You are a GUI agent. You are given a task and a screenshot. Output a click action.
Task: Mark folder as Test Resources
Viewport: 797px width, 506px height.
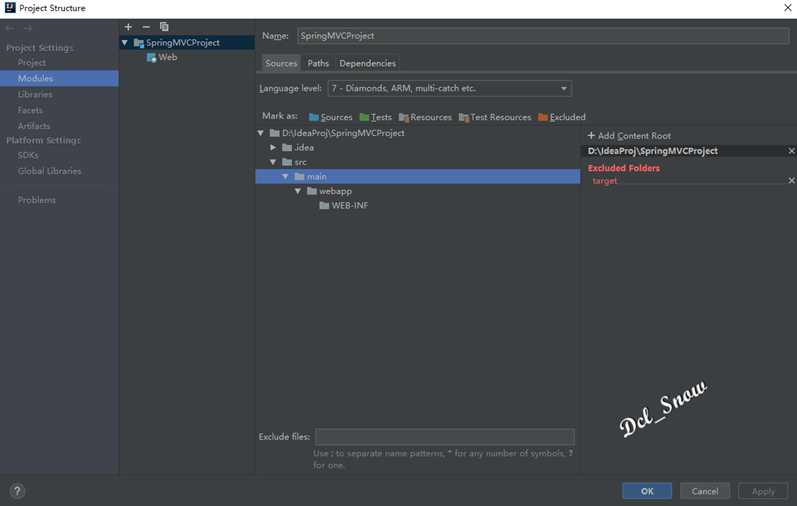tap(495, 117)
